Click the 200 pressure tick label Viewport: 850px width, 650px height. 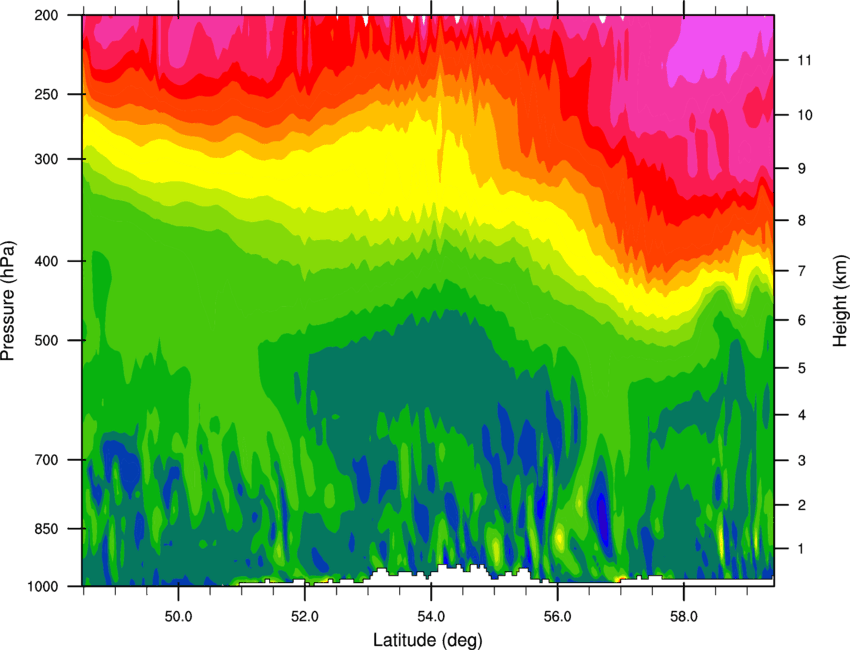click(x=47, y=15)
